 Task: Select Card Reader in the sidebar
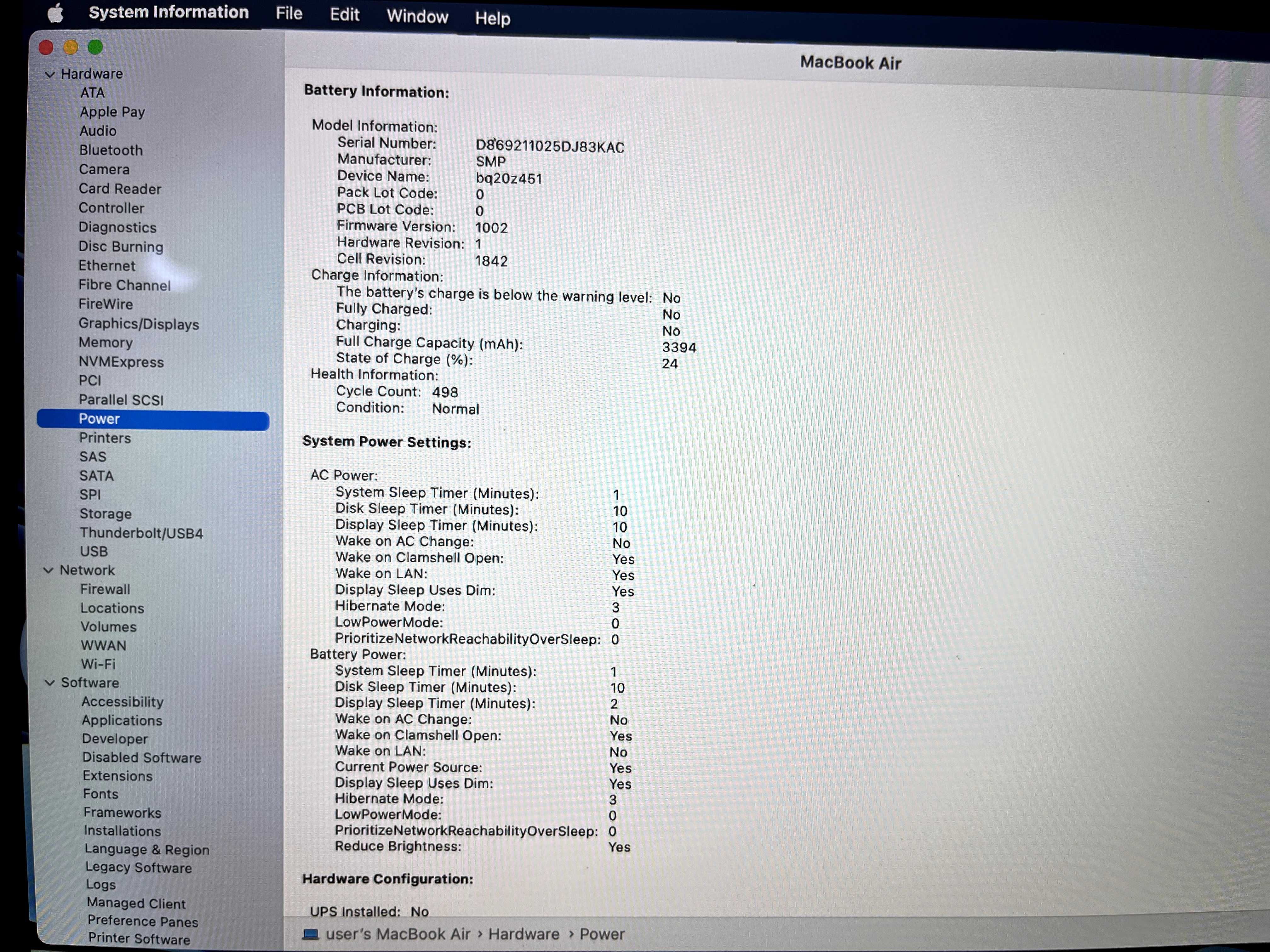(120, 189)
